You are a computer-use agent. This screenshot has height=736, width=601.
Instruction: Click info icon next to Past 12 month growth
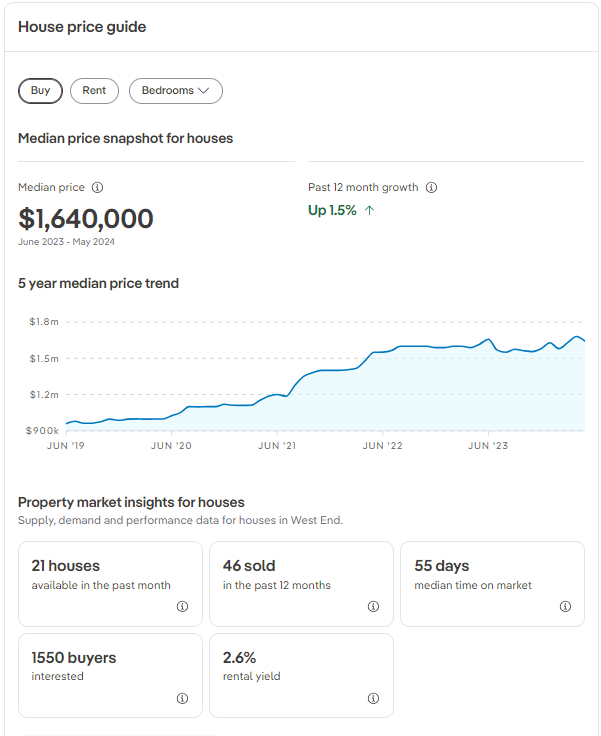431,188
